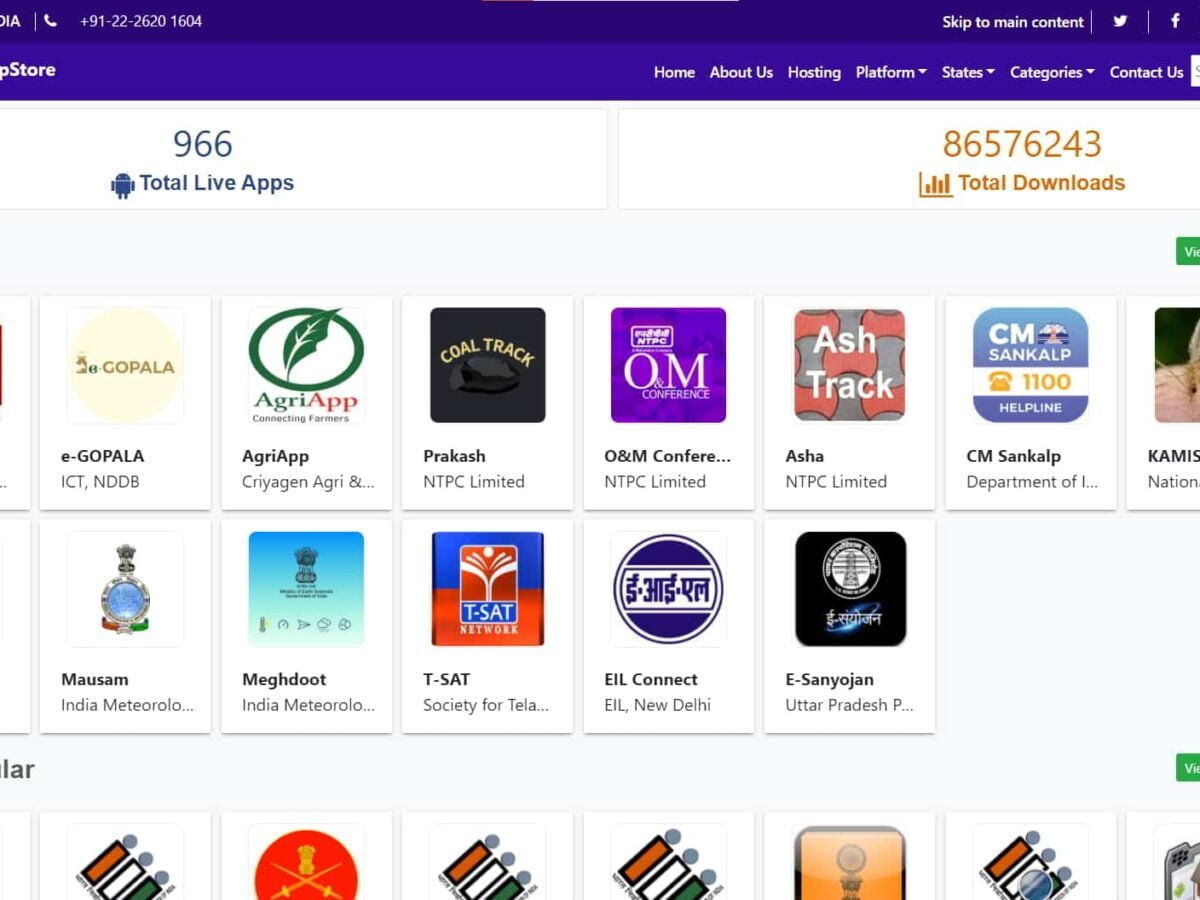The height and width of the screenshot is (900, 1200).
Task: Click the EIL Connect app title
Action: [x=651, y=680]
